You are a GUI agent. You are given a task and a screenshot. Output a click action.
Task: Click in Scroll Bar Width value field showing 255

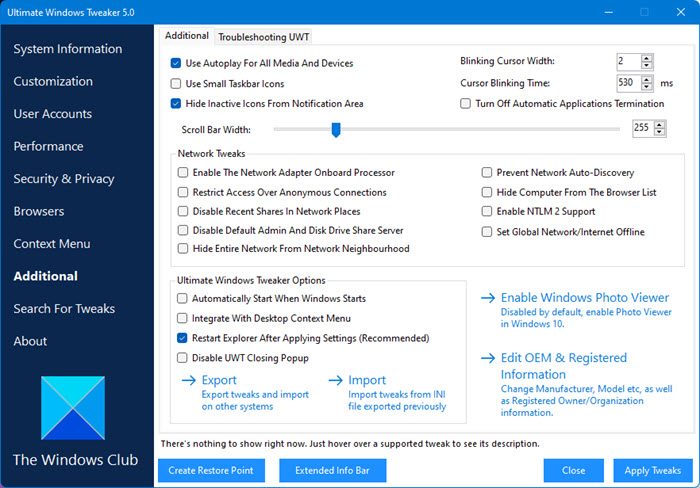coord(643,128)
